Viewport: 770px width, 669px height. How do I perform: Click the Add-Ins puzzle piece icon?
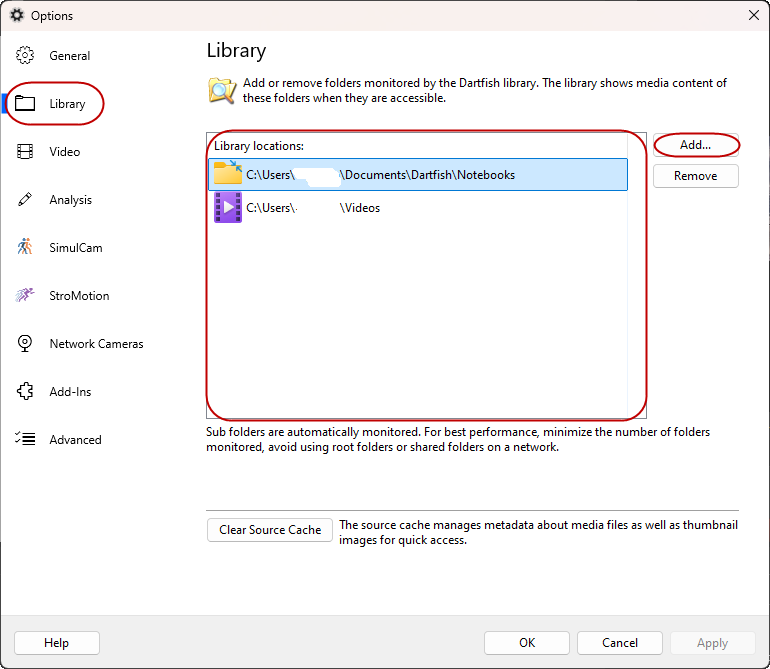tap(25, 391)
